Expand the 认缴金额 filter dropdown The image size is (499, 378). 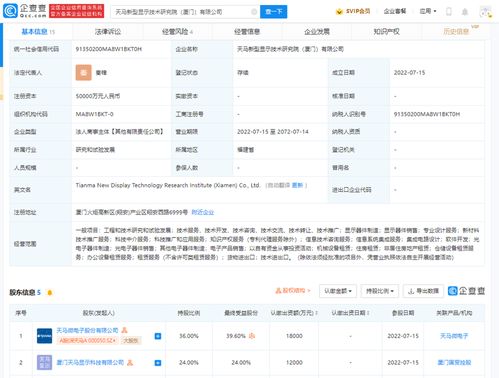[338, 291]
